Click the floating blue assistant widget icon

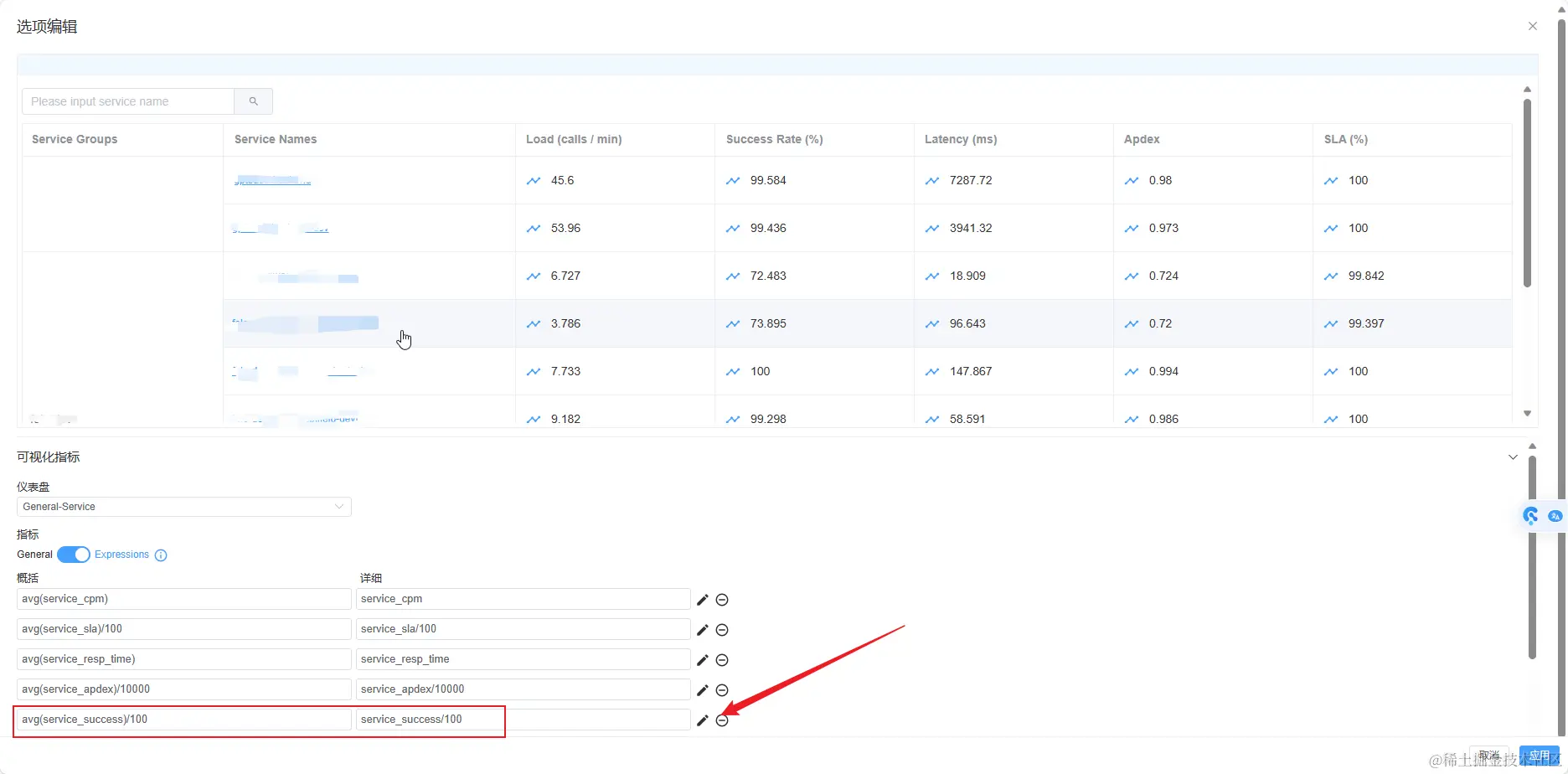point(1531,516)
